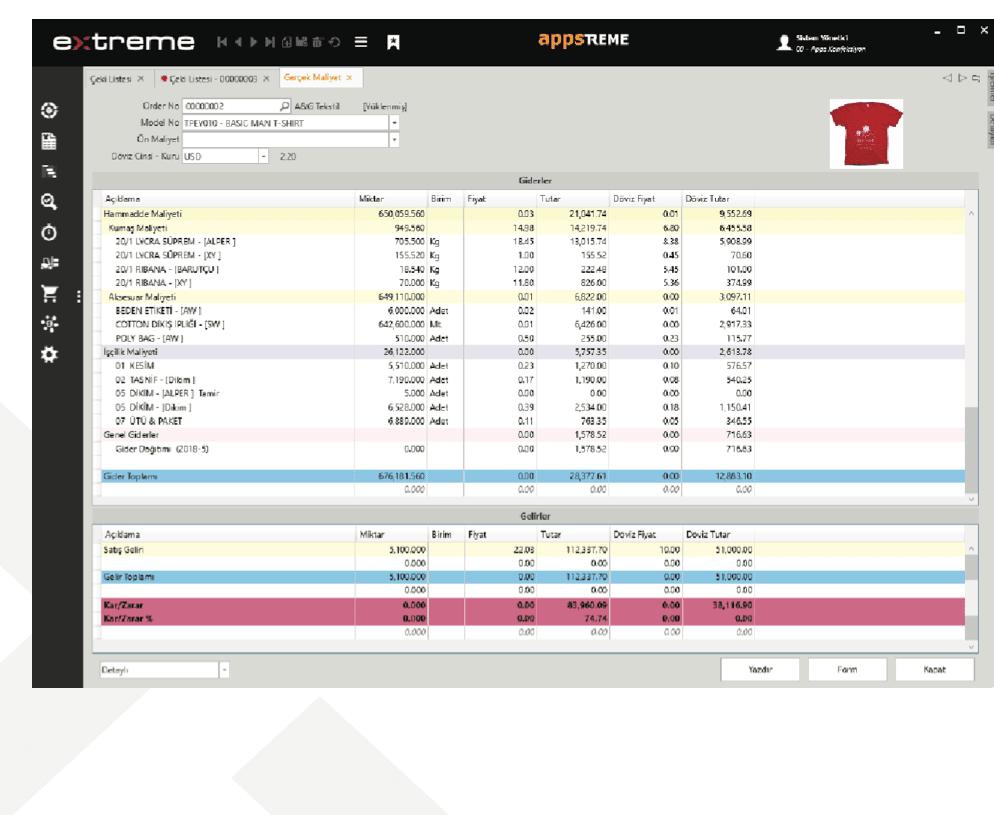Viewport: 994px width, 815px height.
Task: Go to the first record in the toolbar
Action: [222, 42]
